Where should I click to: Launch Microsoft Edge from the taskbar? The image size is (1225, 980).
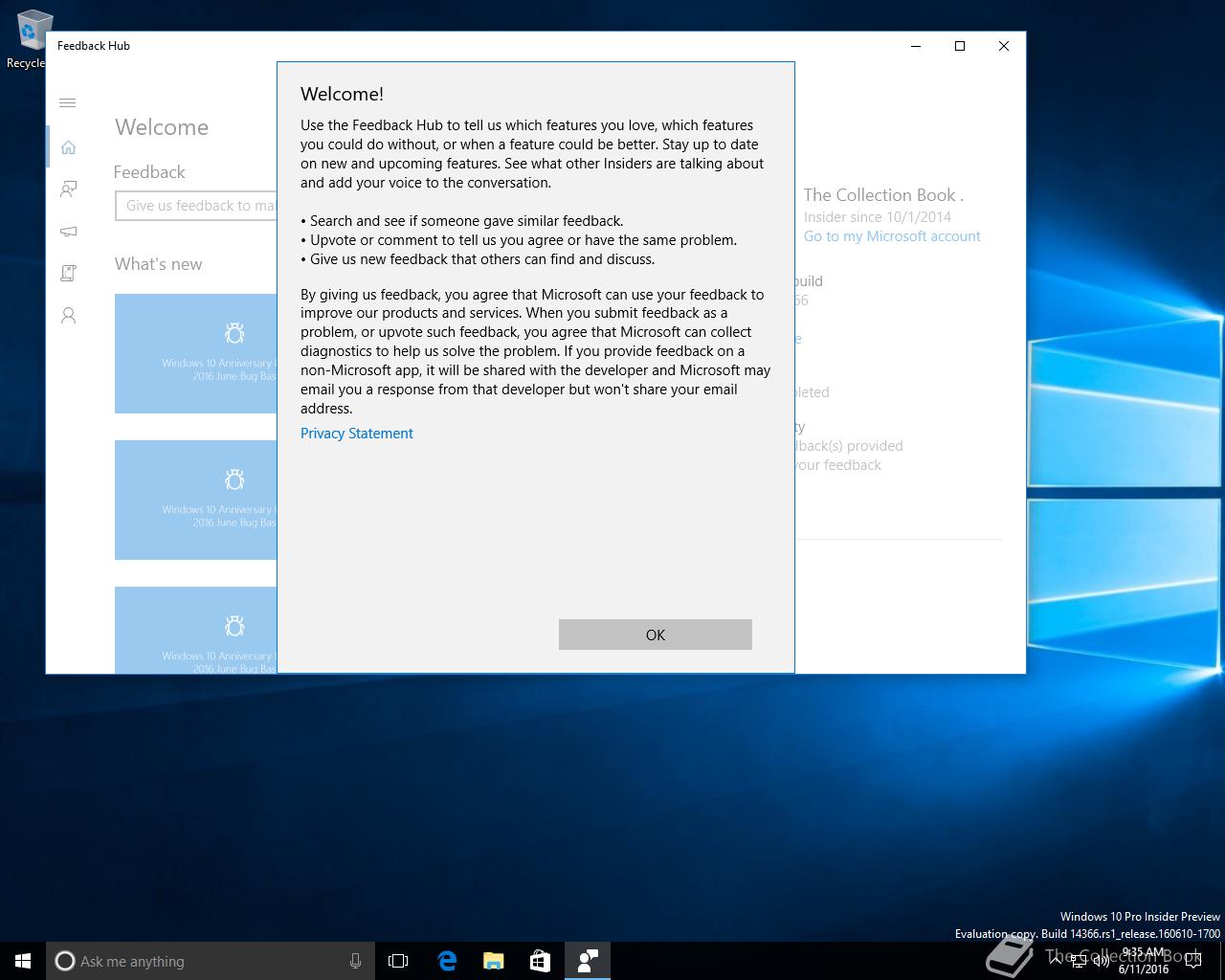447,961
